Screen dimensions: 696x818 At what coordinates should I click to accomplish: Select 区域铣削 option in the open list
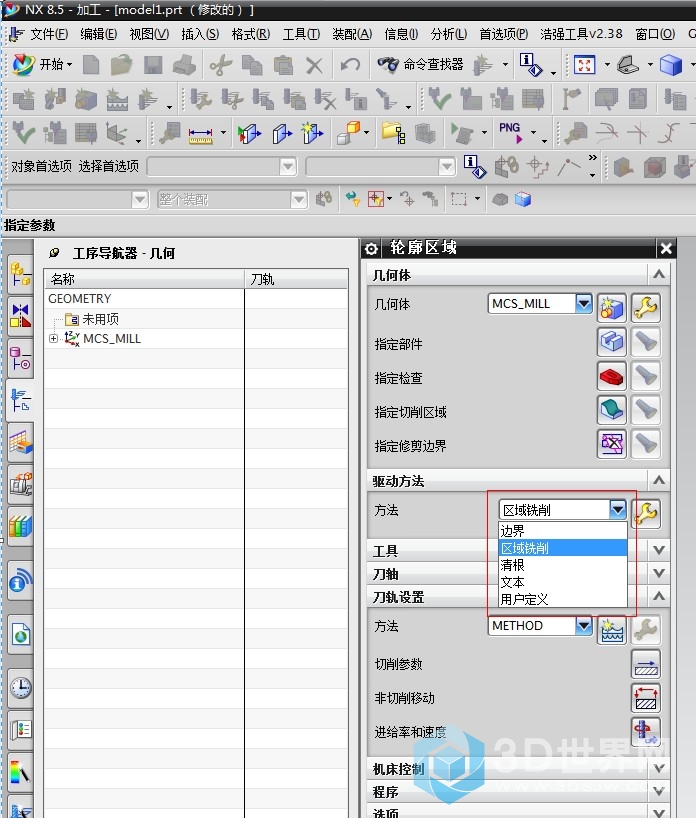[562, 548]
